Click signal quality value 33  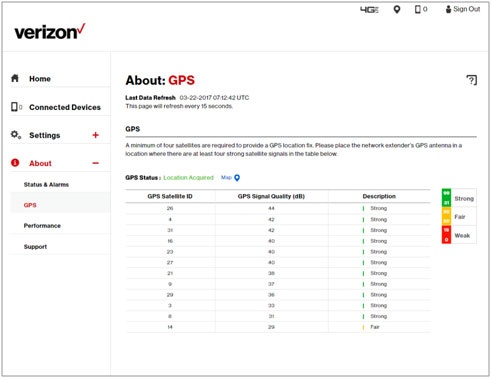coord(271,305)
